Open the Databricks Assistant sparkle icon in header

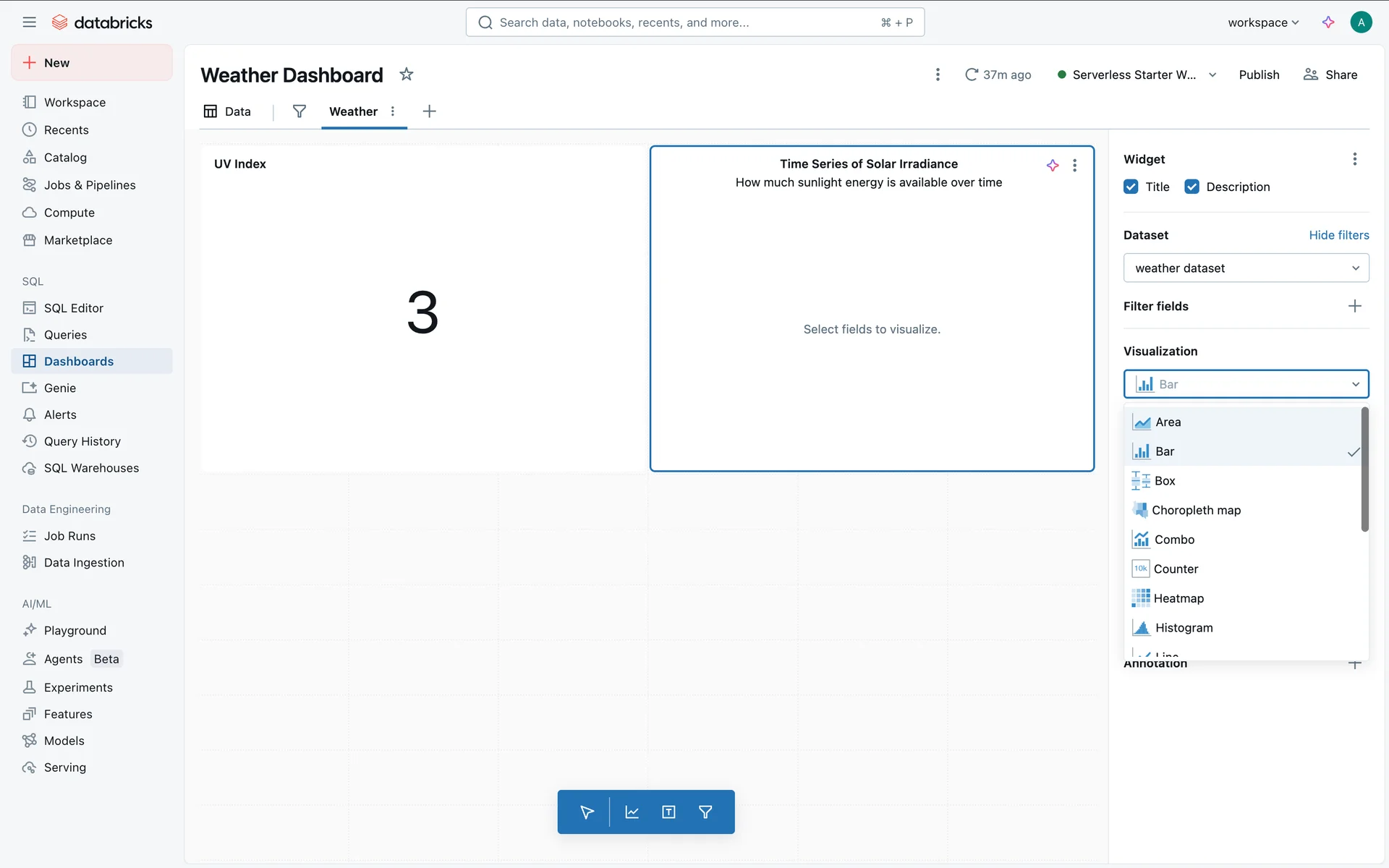click(1328, 22)
